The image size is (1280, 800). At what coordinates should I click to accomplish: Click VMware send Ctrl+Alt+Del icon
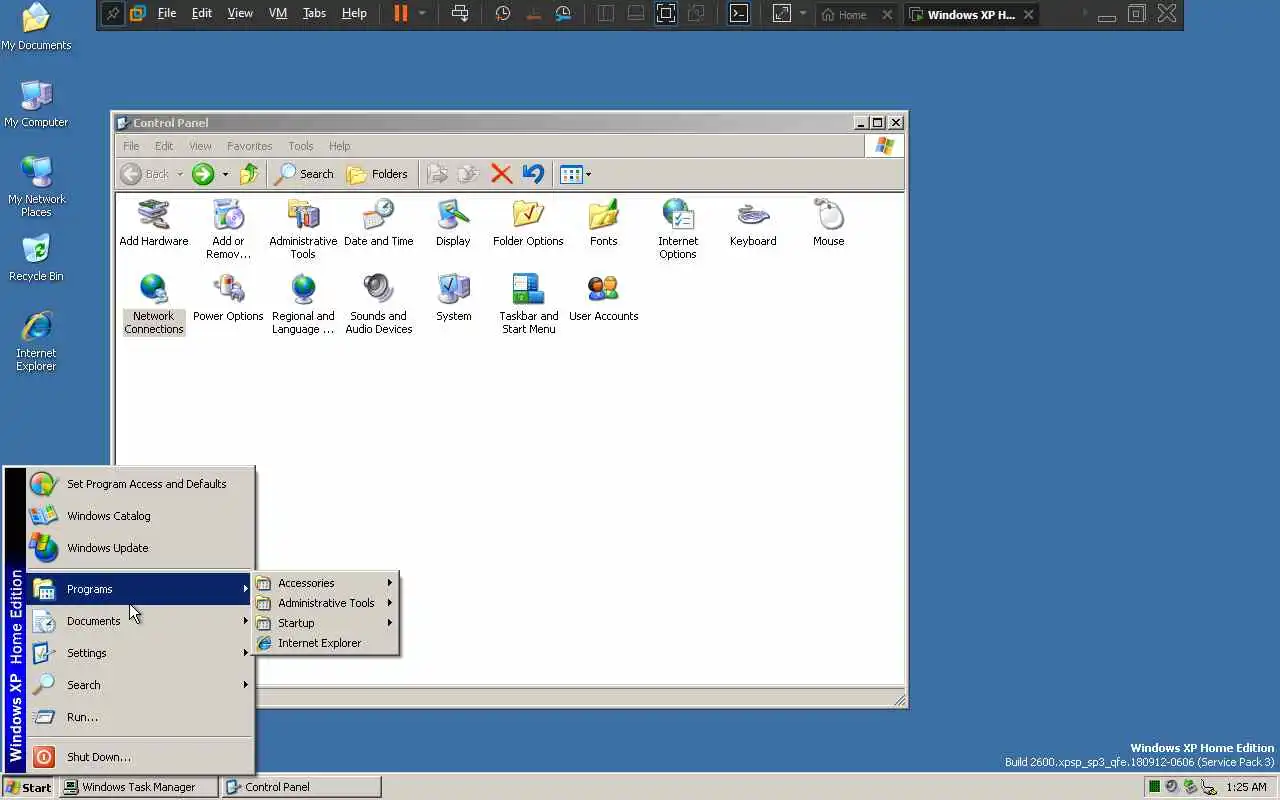(459, 13)
